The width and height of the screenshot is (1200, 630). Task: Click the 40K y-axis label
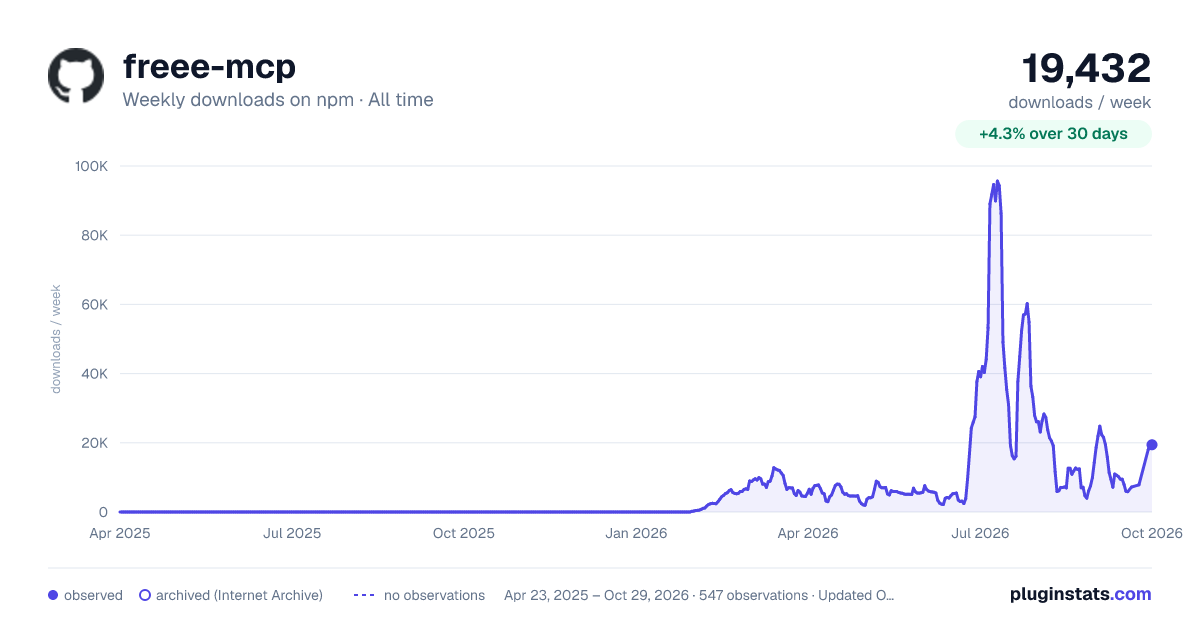pos(95,374)
